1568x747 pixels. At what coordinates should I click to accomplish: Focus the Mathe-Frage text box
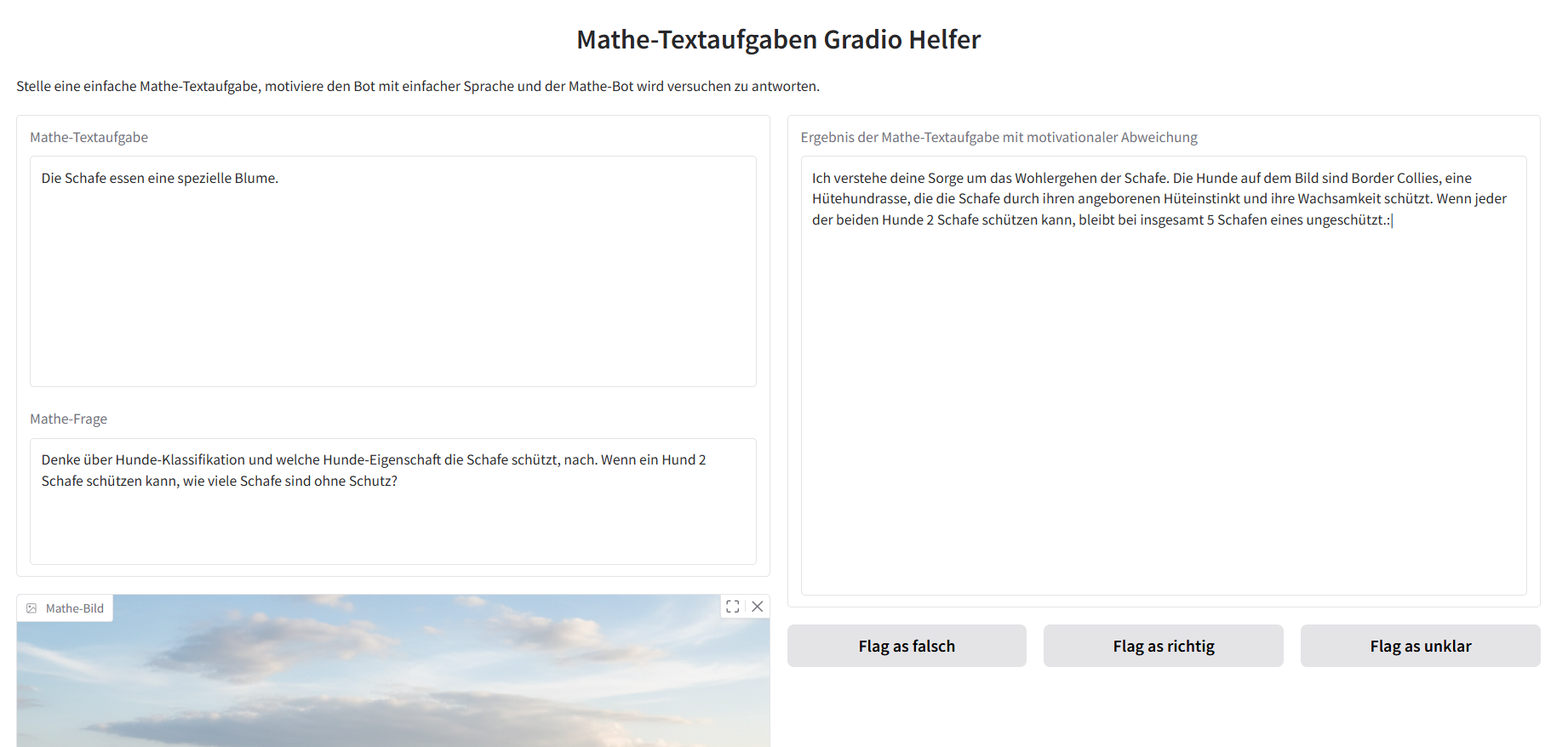point(393,501)
